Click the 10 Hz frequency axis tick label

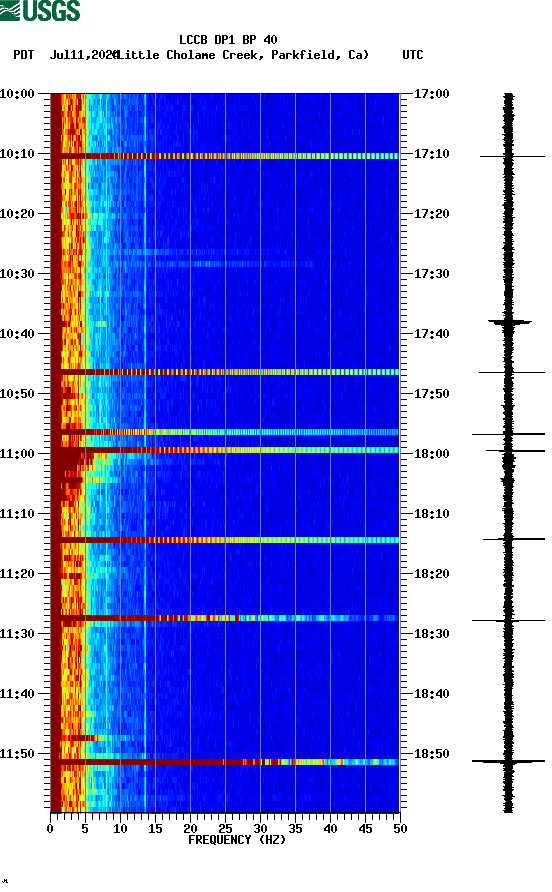(120, 829)
